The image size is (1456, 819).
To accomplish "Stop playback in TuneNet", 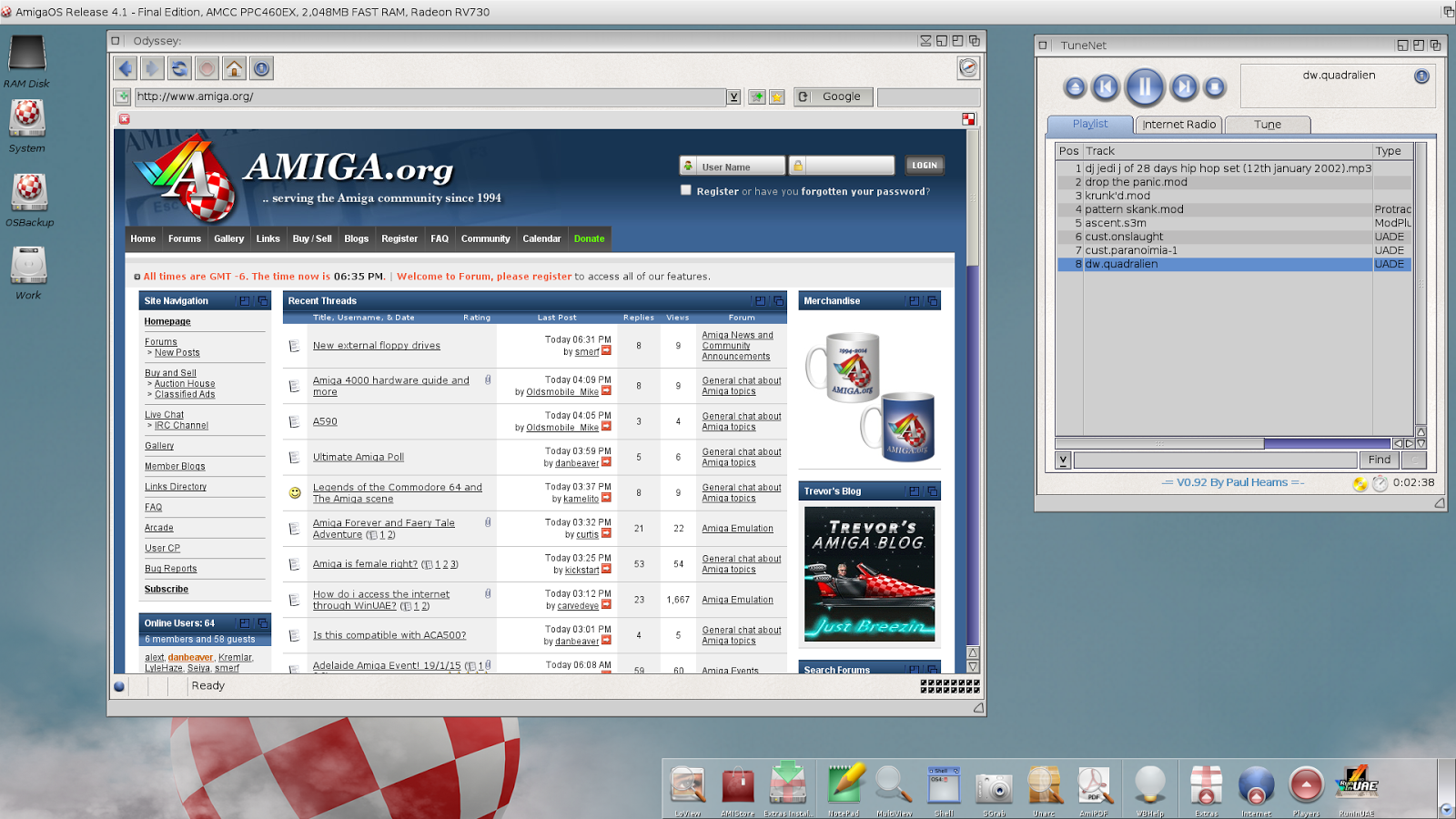I will (x=1215, y=87).
